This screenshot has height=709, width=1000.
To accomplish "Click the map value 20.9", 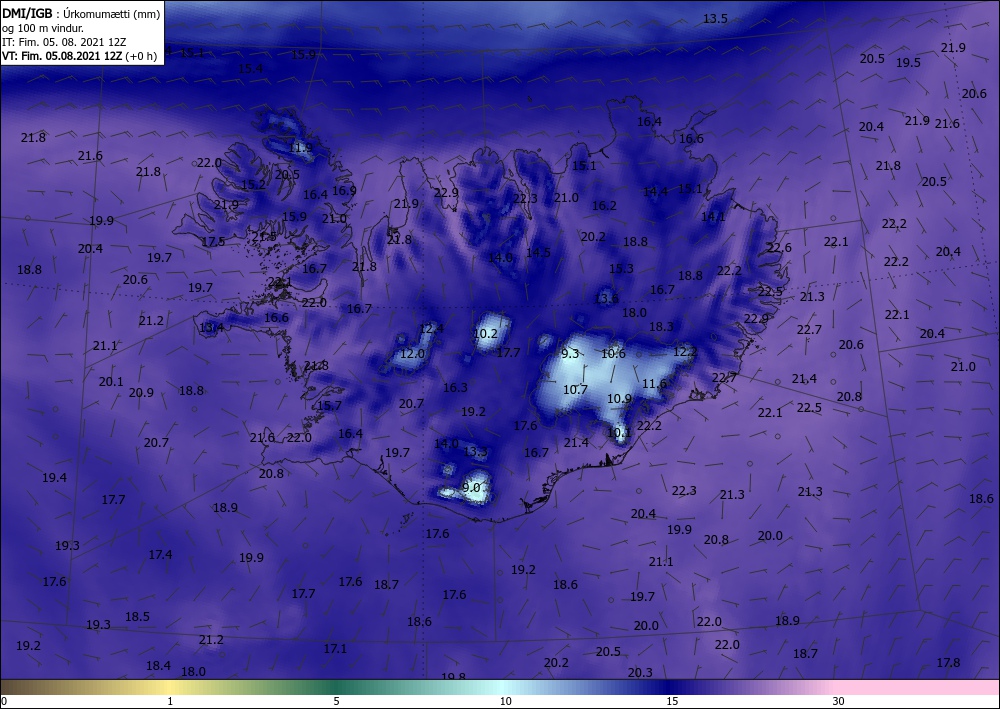I will [141, 392].
